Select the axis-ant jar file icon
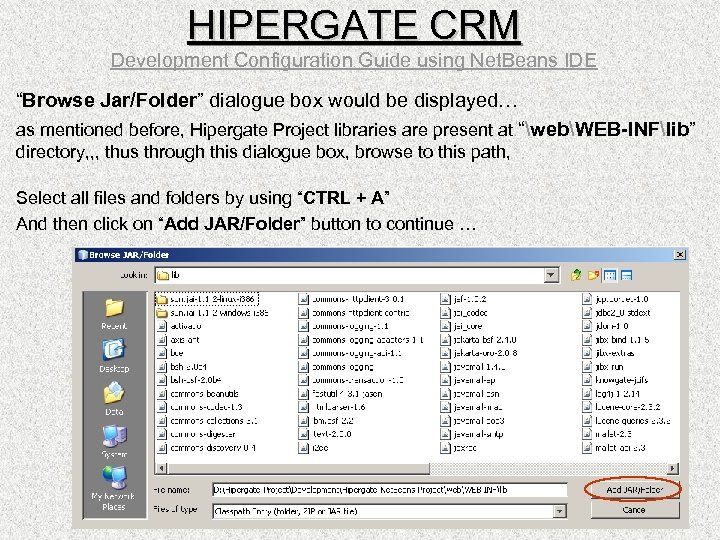Viewport: 720px width, 540px height. tap(162, 340)
